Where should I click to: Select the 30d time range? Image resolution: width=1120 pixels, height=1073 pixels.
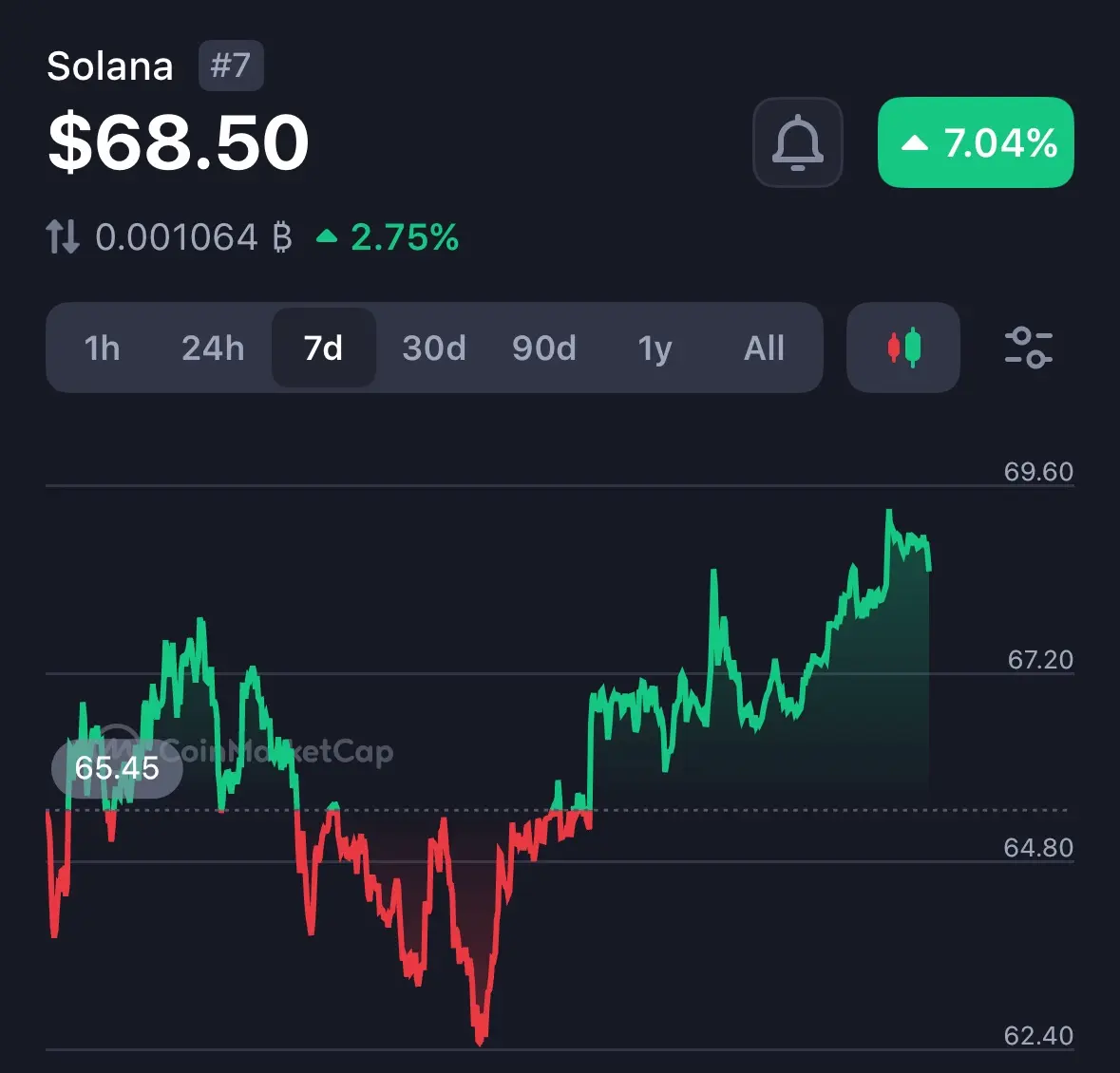(x=433, y=348)
